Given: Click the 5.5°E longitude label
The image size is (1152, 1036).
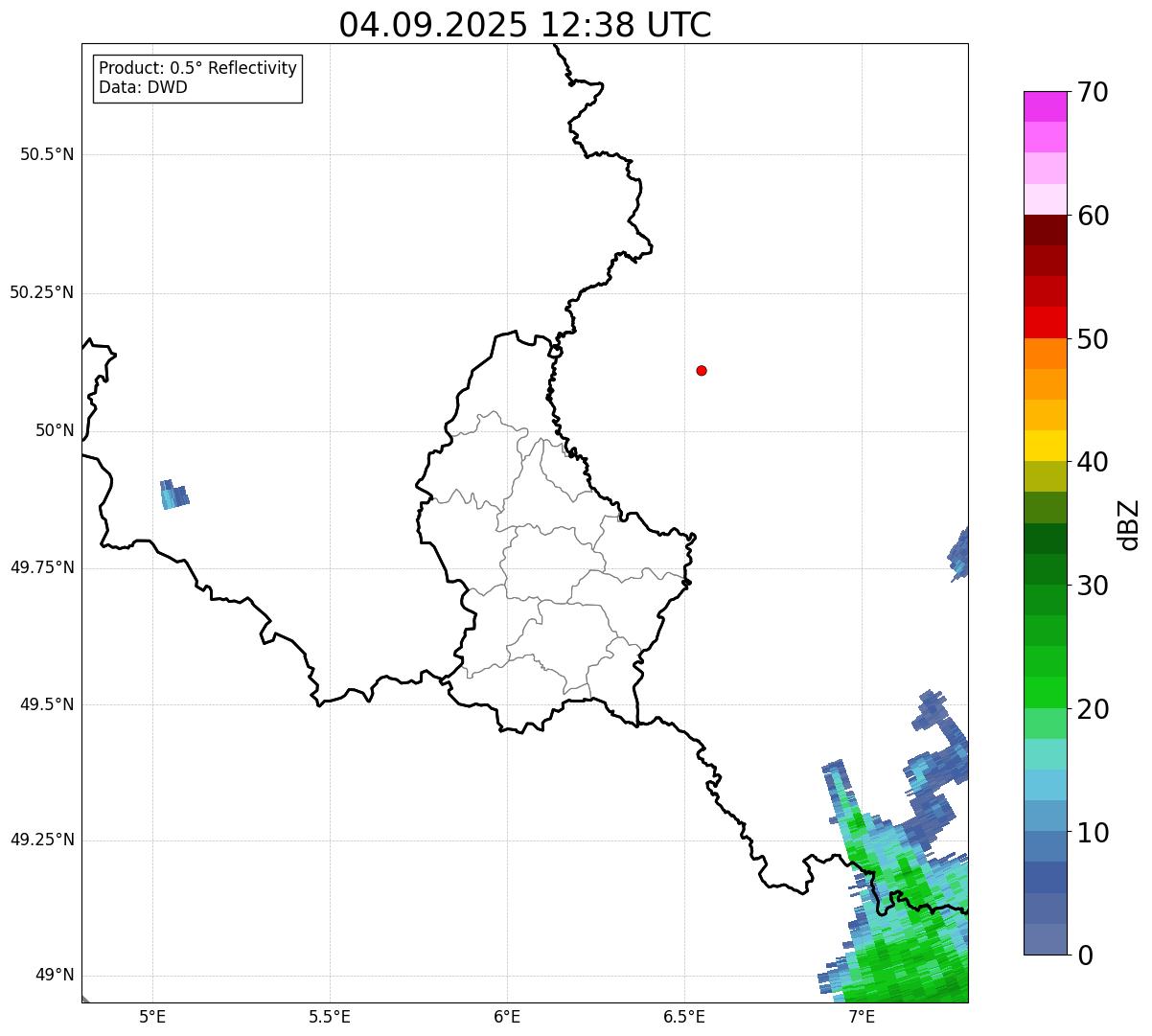Looking at the screenshot, I should point(330,1017).
